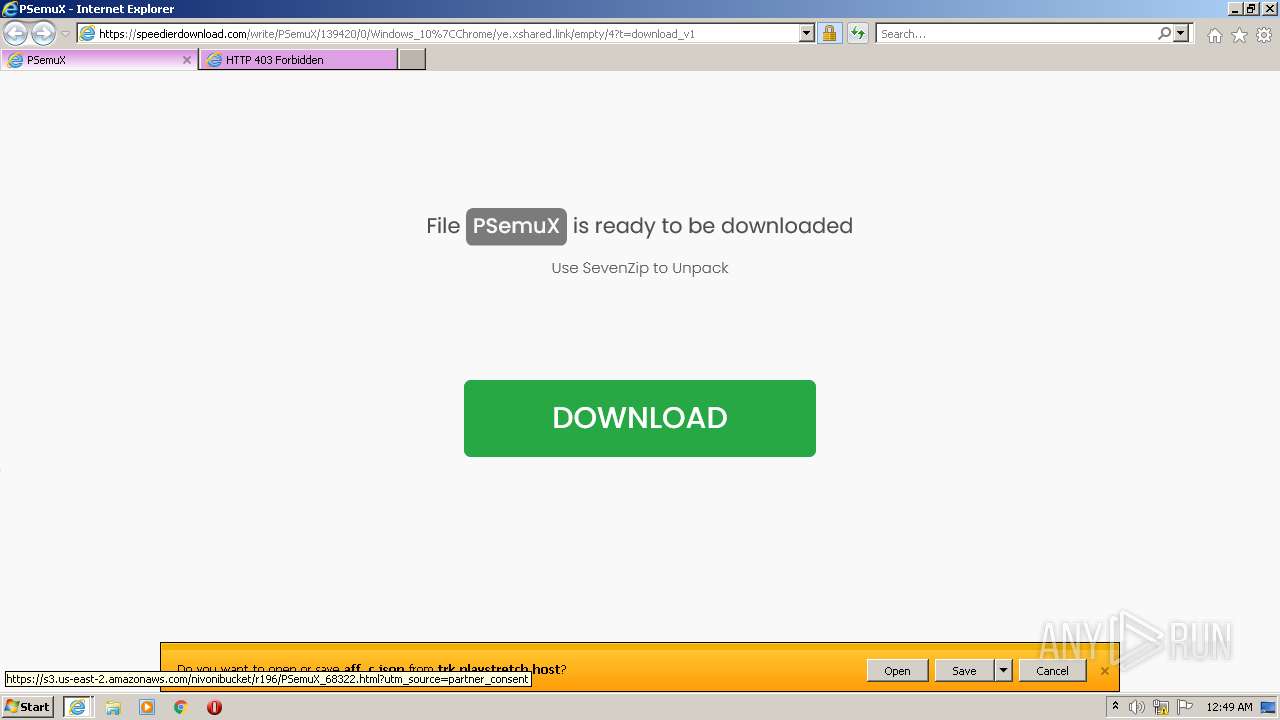1280x720 pixels.
Task: Refresh the page with the green arrows icon
Action: [x=858, y=34]
